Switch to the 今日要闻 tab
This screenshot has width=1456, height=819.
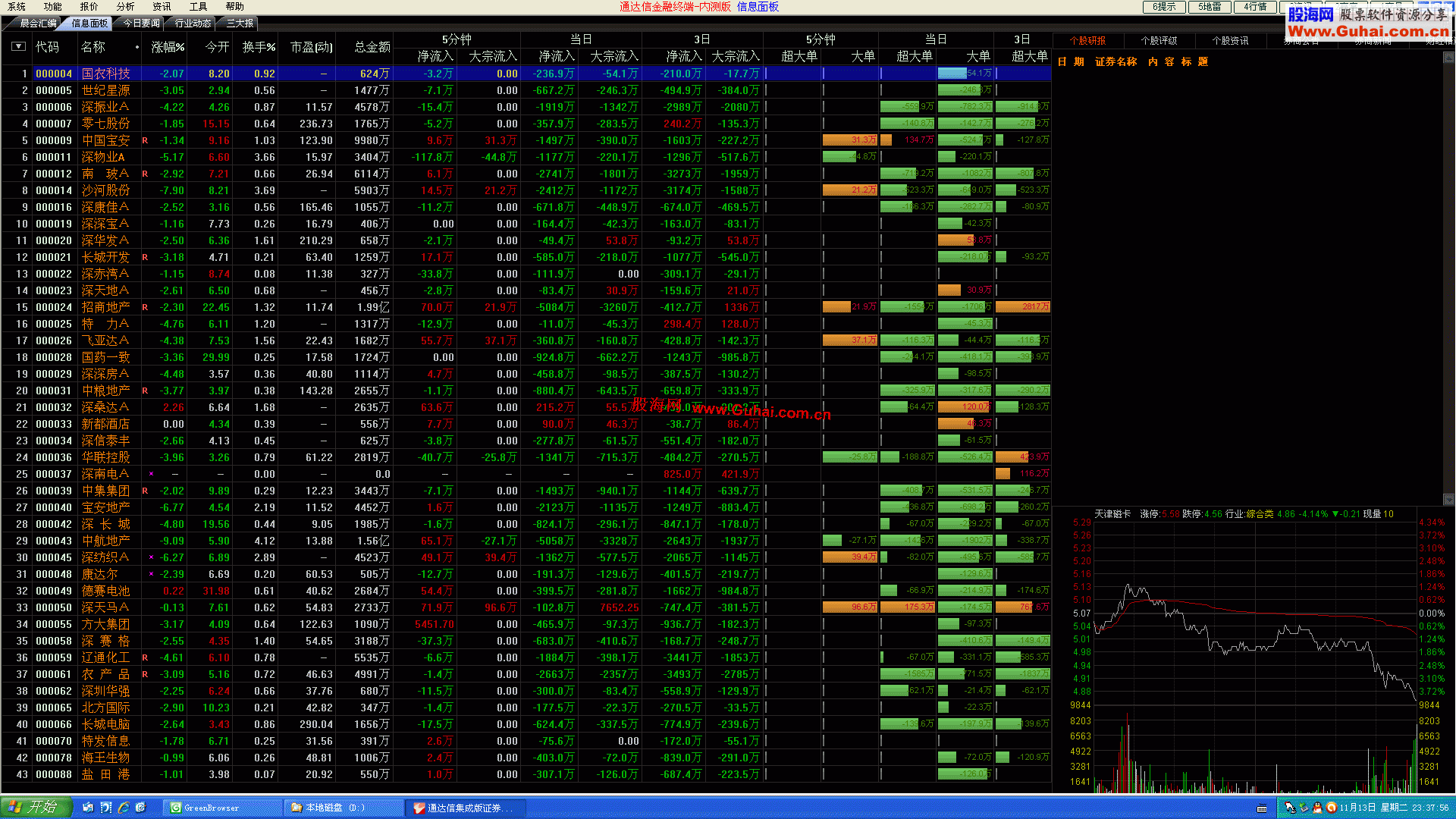point(141,24)
